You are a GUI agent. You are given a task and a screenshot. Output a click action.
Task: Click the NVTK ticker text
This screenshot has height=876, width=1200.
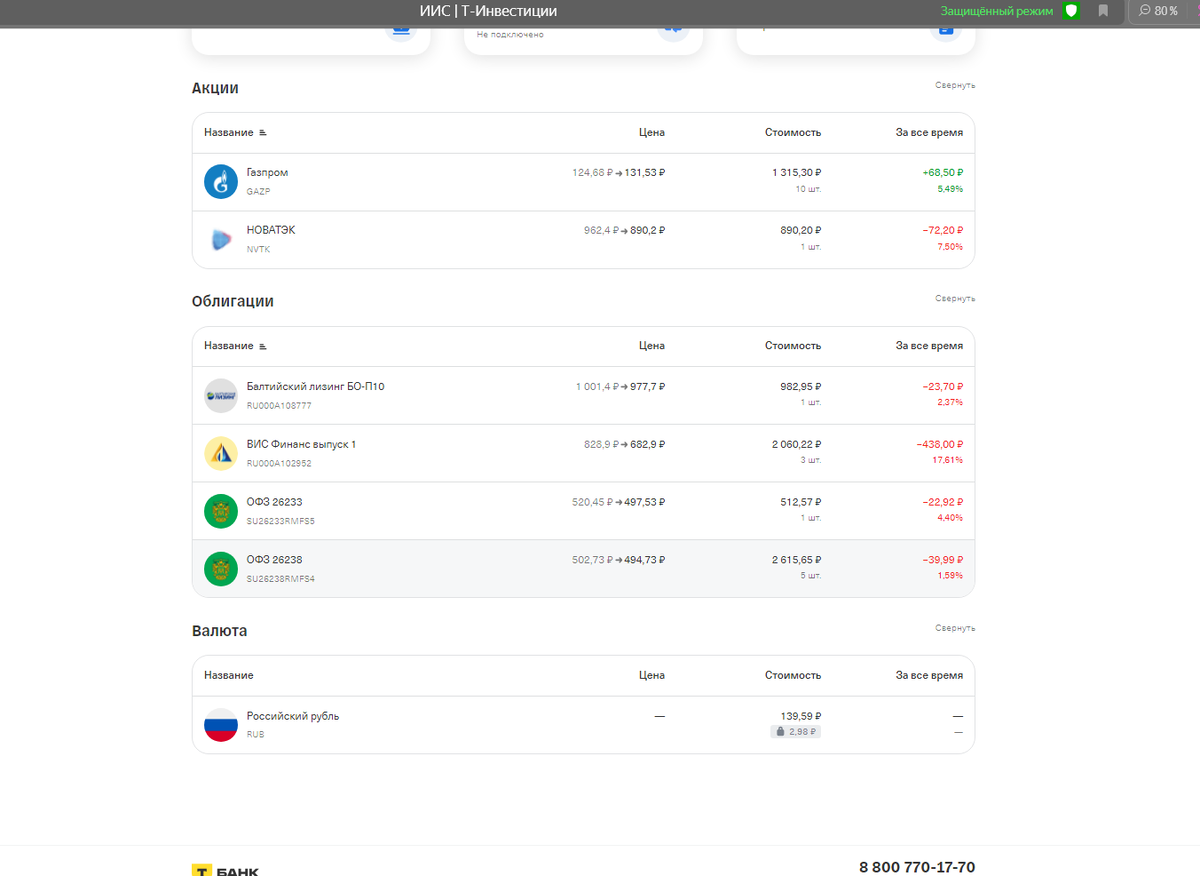(x=258, y=249)
